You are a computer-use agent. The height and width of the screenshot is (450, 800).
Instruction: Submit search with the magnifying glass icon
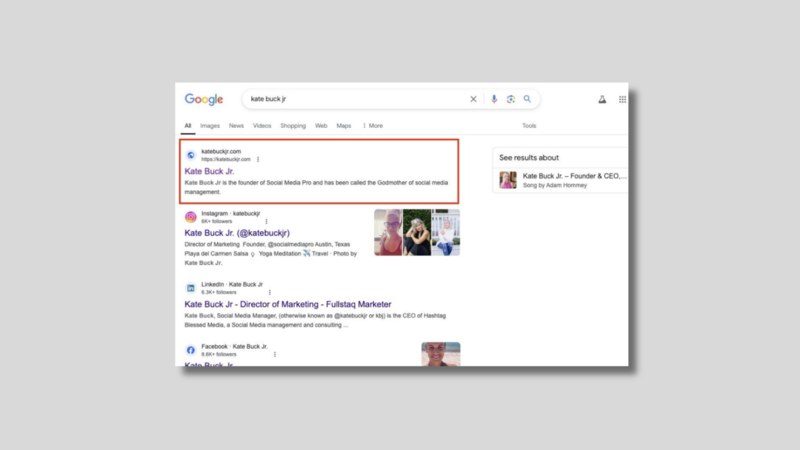[527, 99]
